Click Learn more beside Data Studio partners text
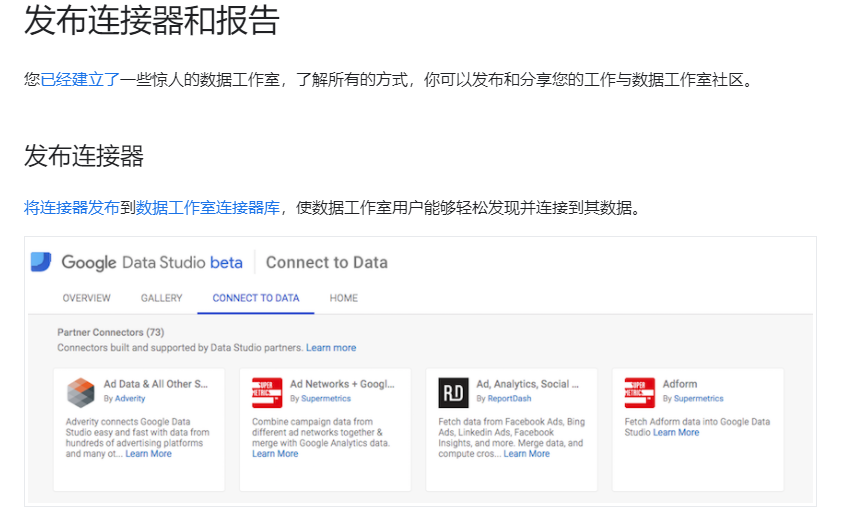The height and width of the screenshot is (518, 849). point(331,348)
